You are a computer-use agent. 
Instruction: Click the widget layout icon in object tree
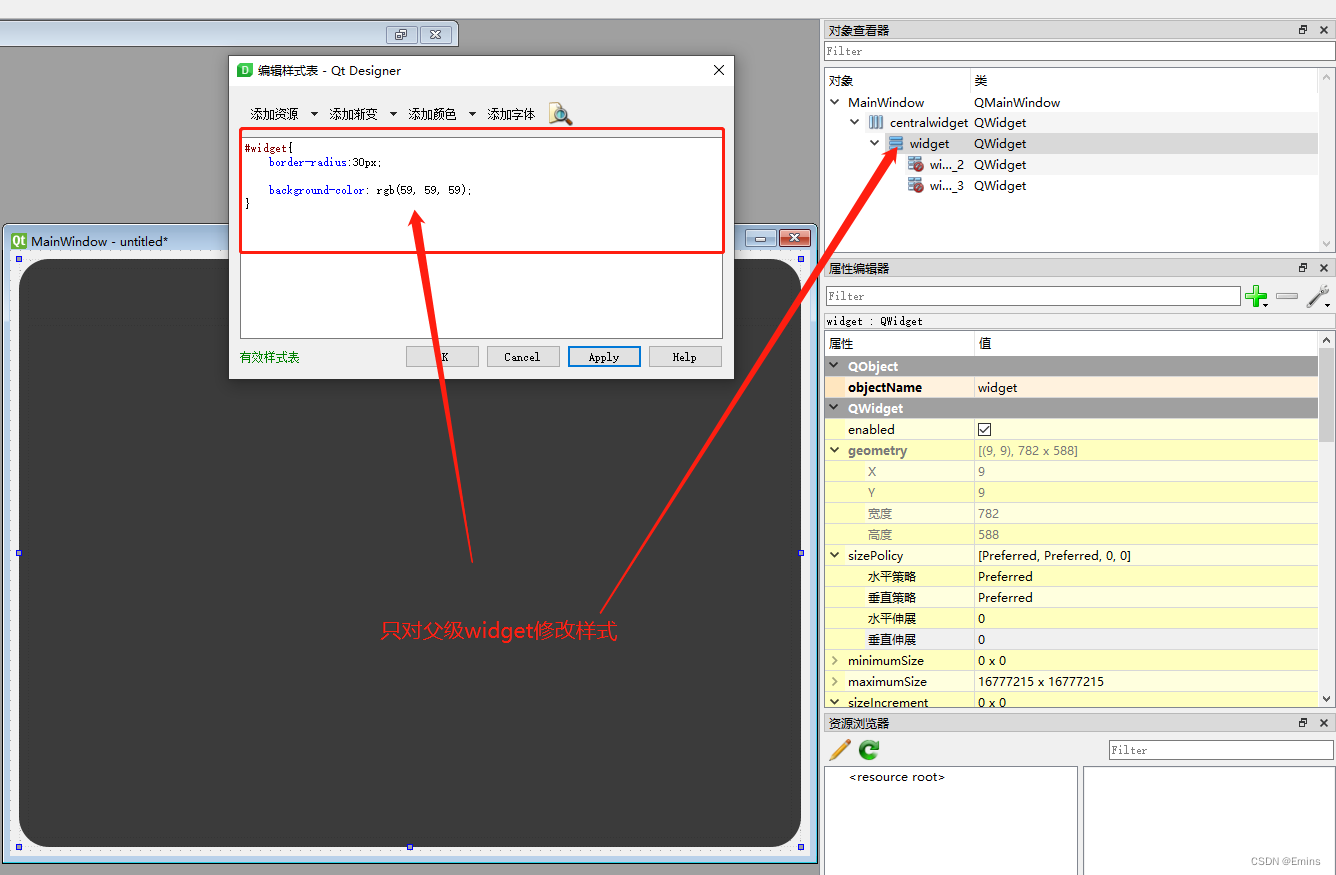(896, 144)
